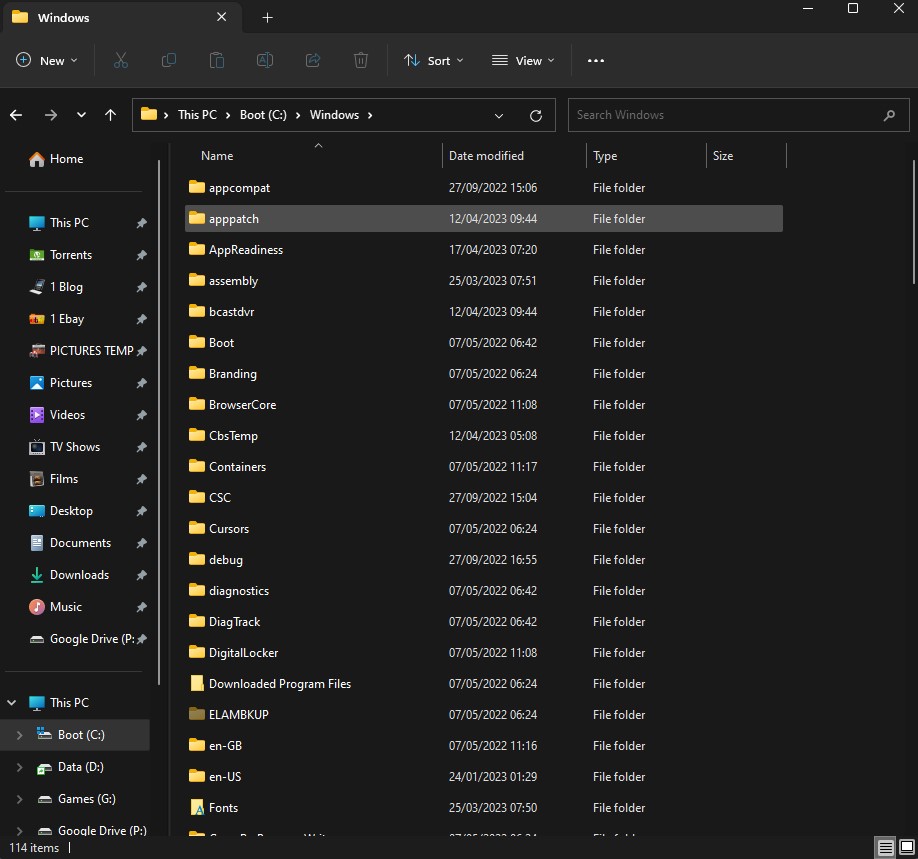Viewport: 918px width, 859px height.
Task: Click the Delete trash bin icon
Action: point(361,61)
